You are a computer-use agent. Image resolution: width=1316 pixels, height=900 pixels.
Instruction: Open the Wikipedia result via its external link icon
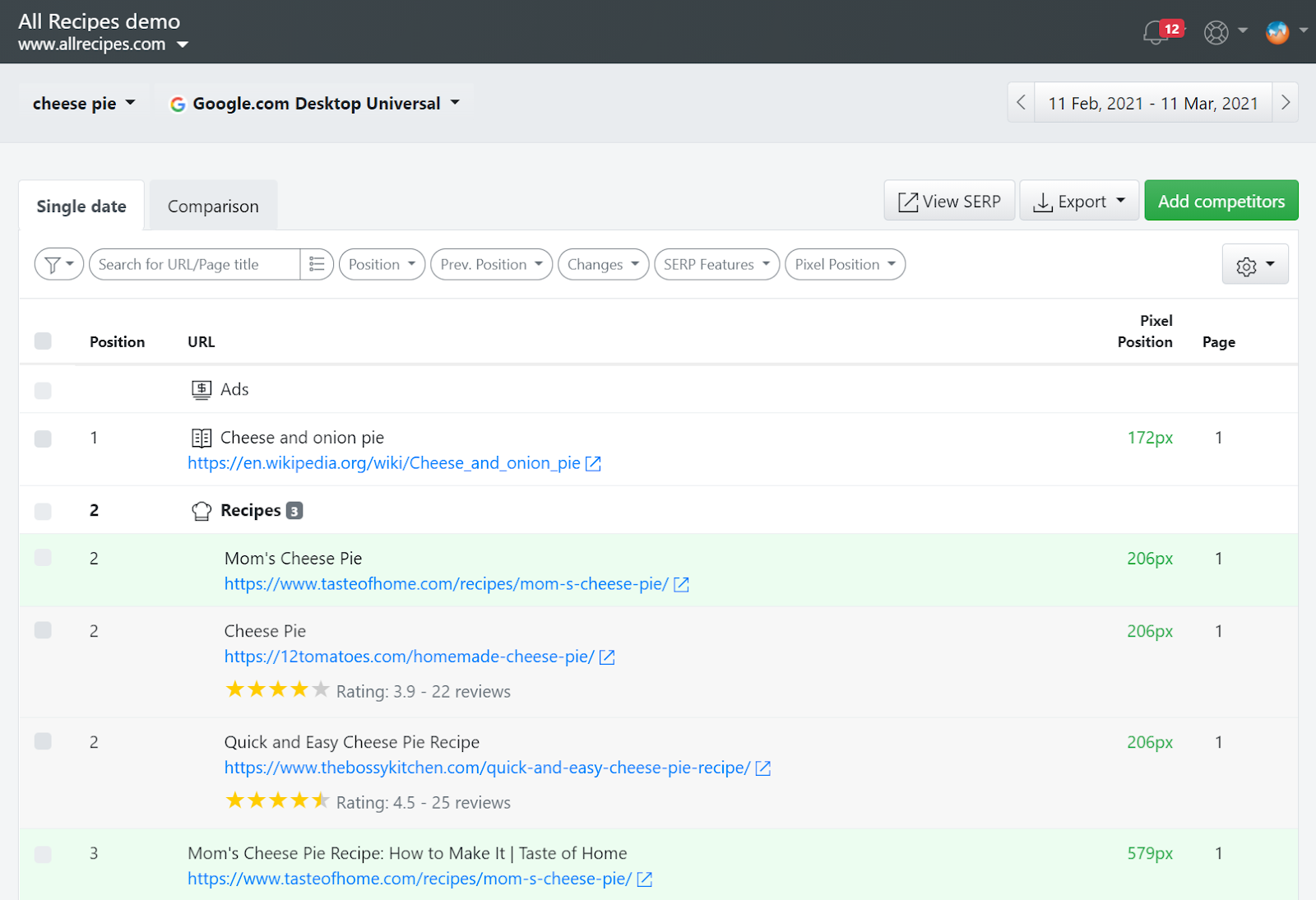click(593, 463)
